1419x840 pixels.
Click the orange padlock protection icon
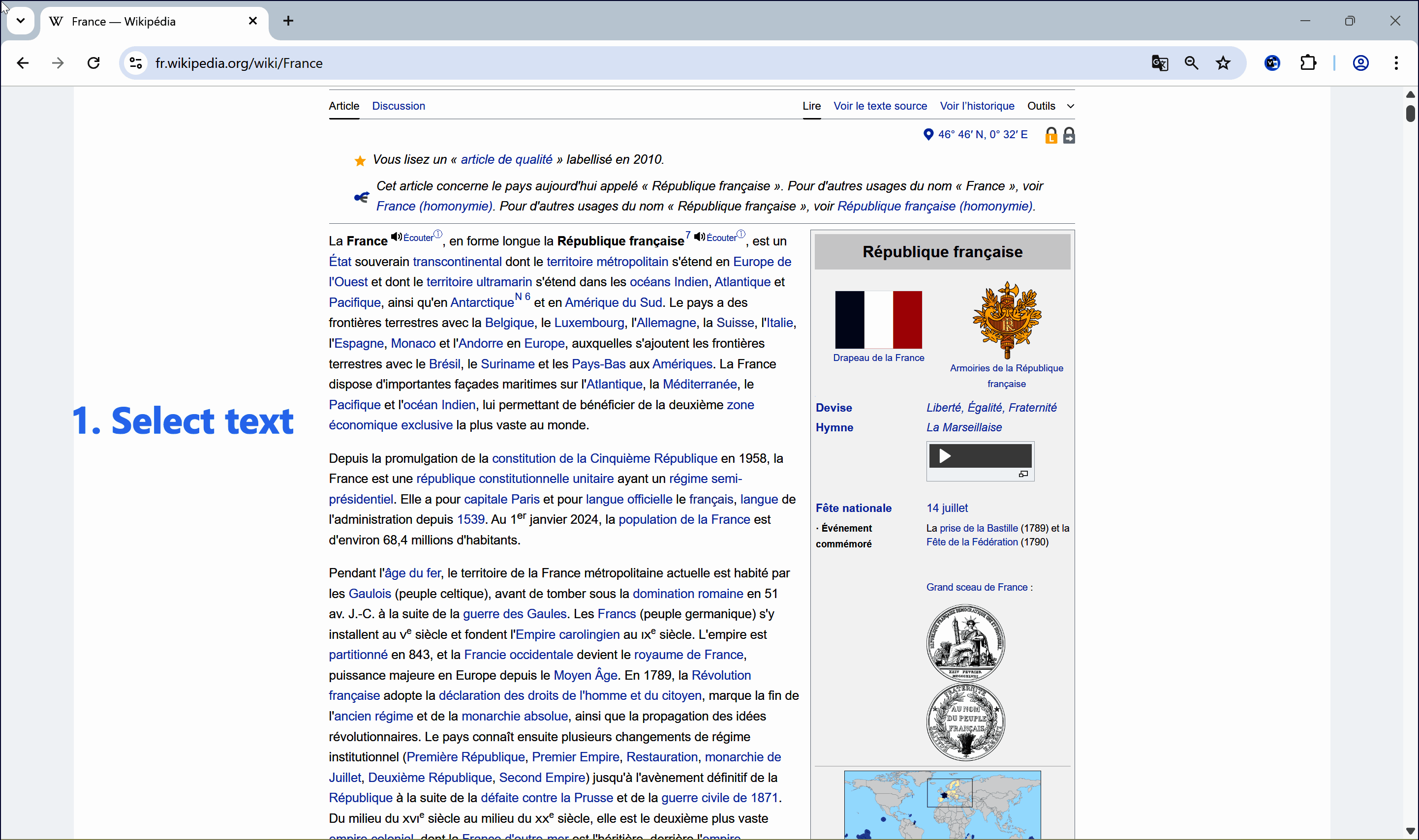(x=1051, y=135)
